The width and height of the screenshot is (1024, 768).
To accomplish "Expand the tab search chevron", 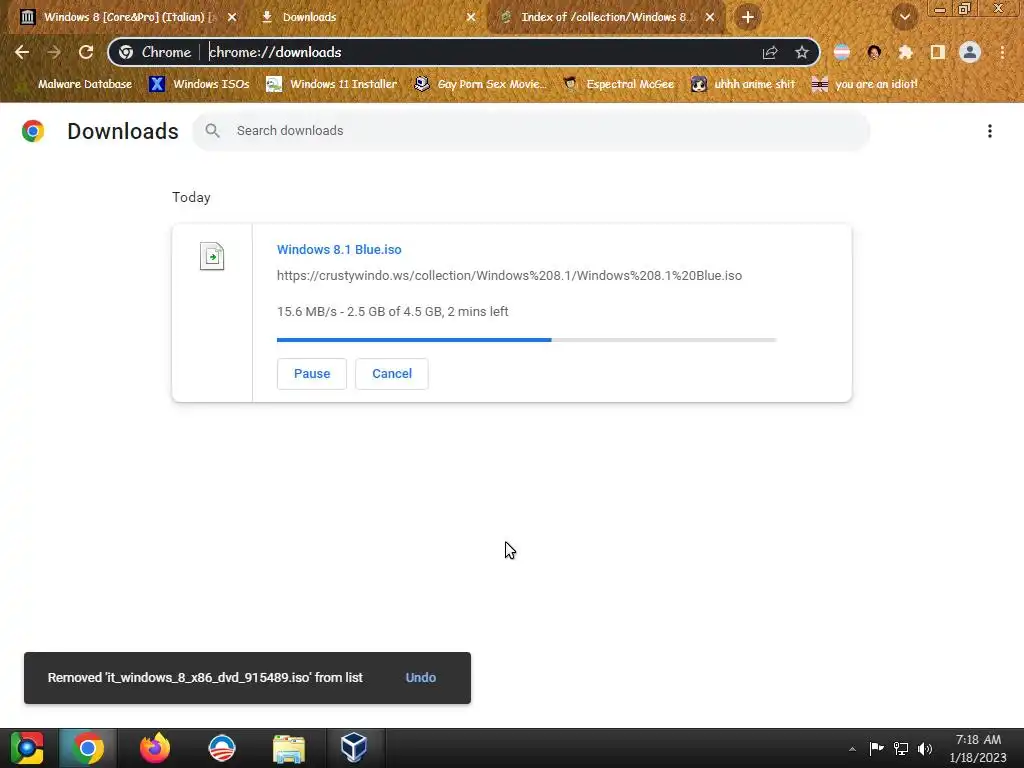I will pos(905,17).
